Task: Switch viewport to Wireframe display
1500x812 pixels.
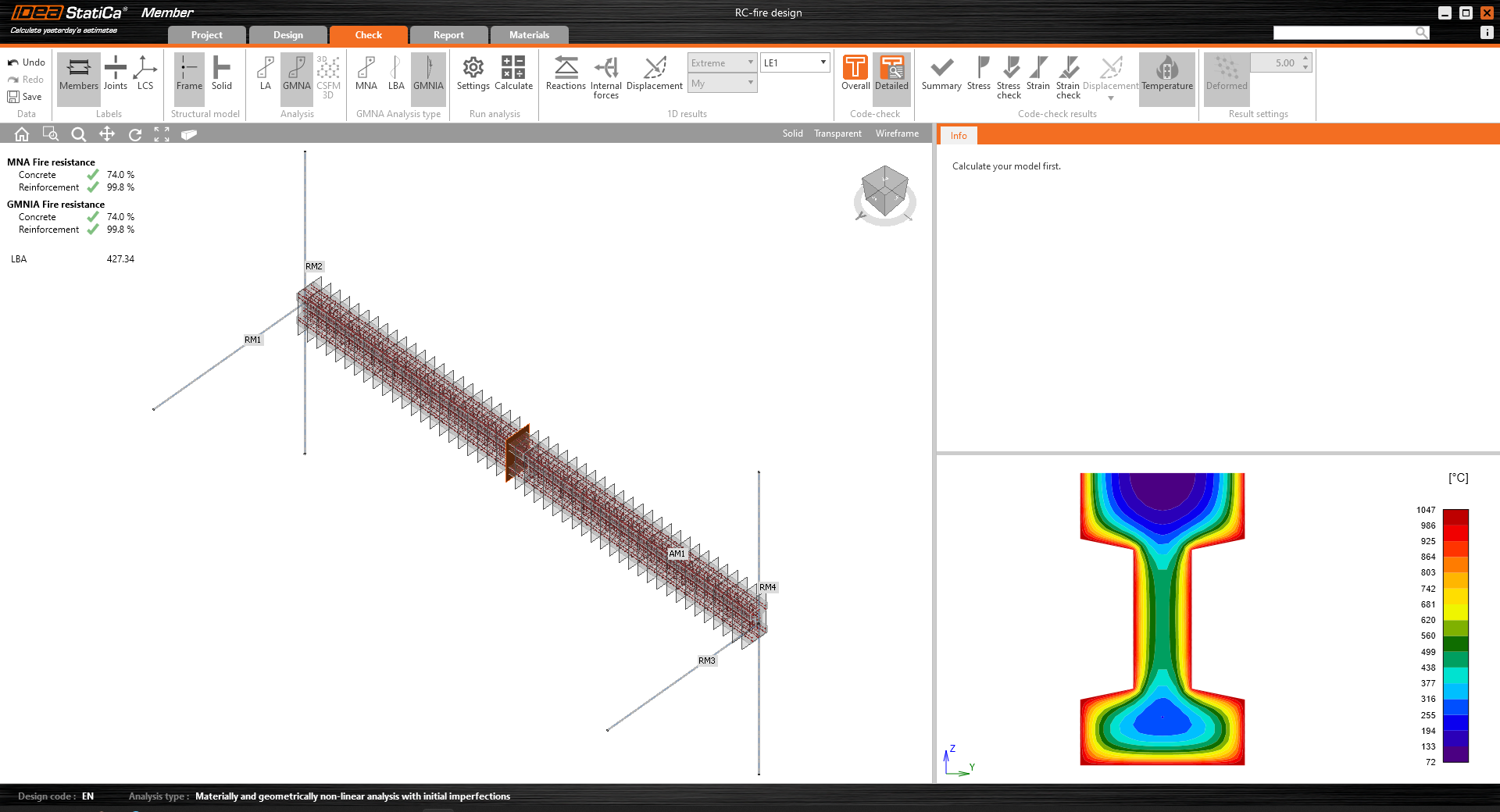Action: 896,134
